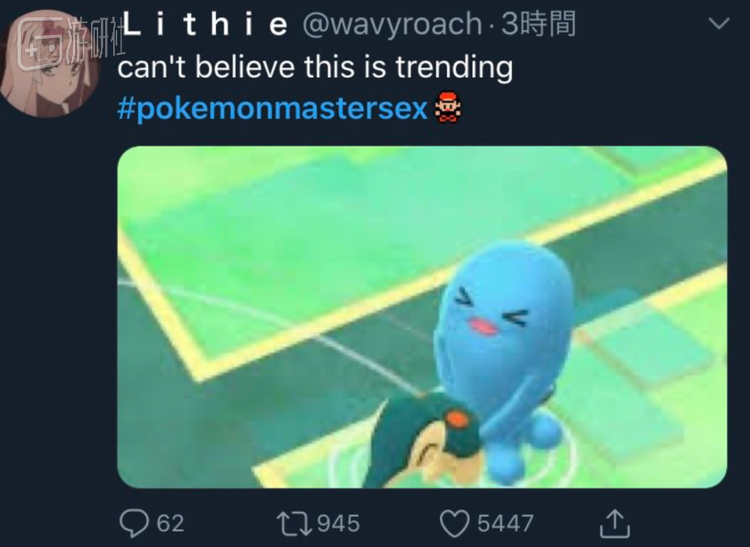Click the @wavyroach handle
This screenshot has width=750, height=547.
click(x=392, y=24)
